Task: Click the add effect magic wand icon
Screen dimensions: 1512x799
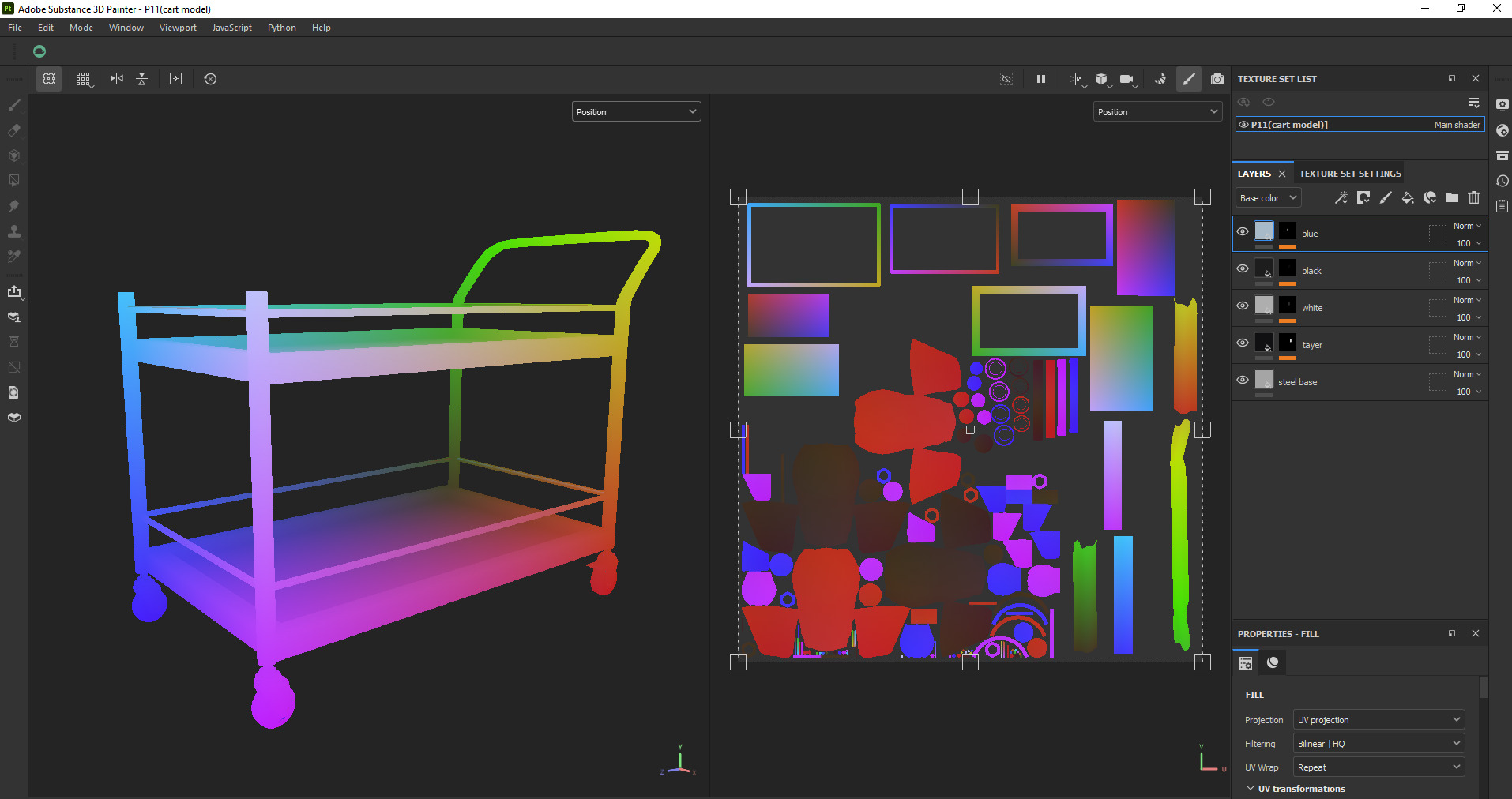Action: coord(1341,198)
